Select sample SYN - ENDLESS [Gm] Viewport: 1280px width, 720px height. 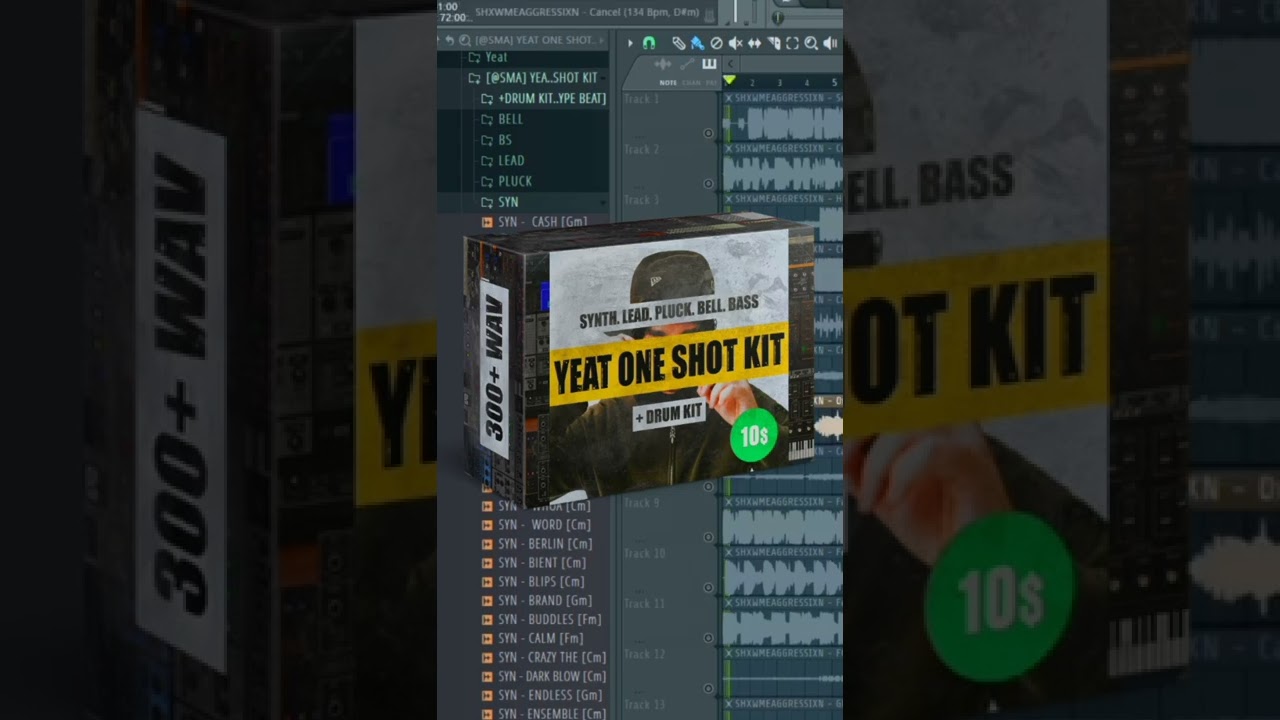[x=541, y=695]
